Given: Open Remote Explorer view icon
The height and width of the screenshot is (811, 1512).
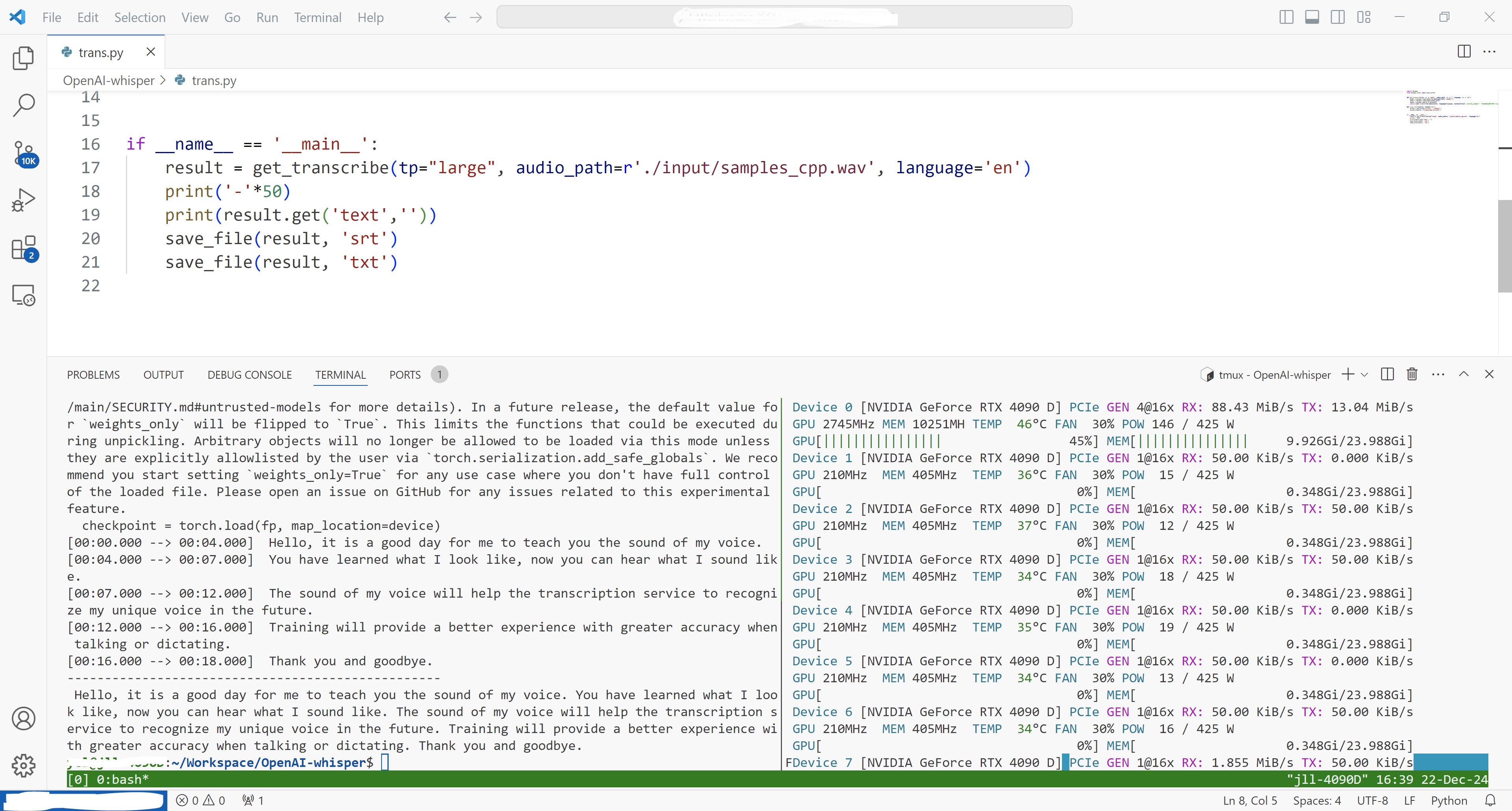Looking at the screenshot, I should pos(24,295).
